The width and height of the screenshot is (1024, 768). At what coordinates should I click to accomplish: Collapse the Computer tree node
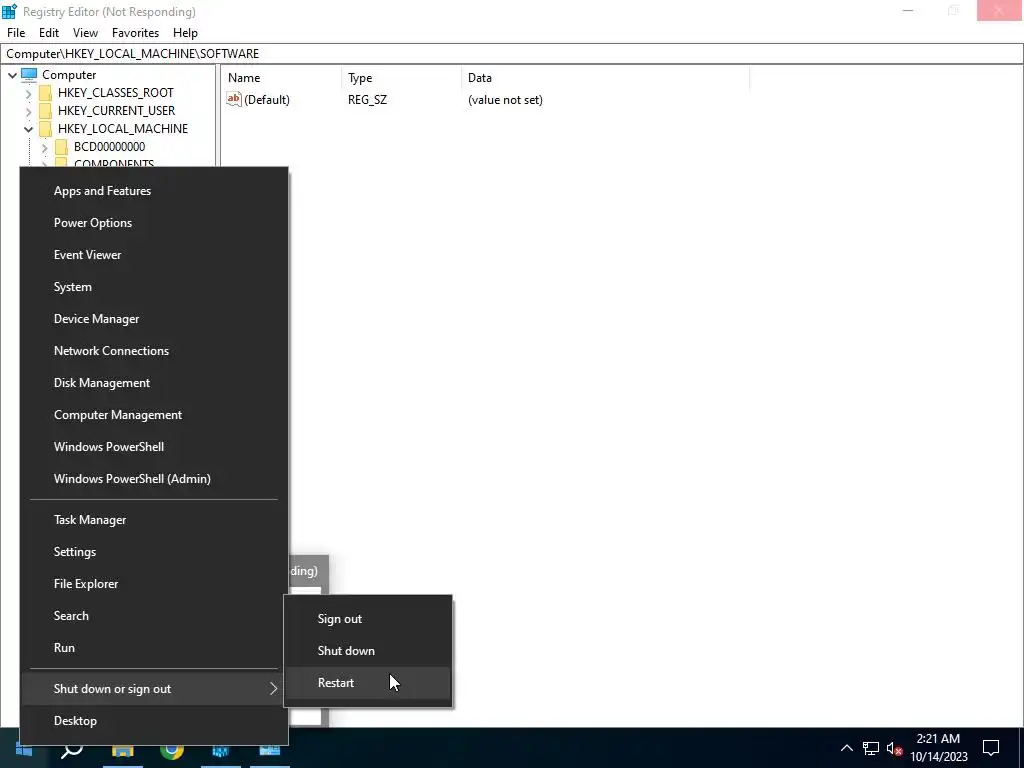[12, 75]
